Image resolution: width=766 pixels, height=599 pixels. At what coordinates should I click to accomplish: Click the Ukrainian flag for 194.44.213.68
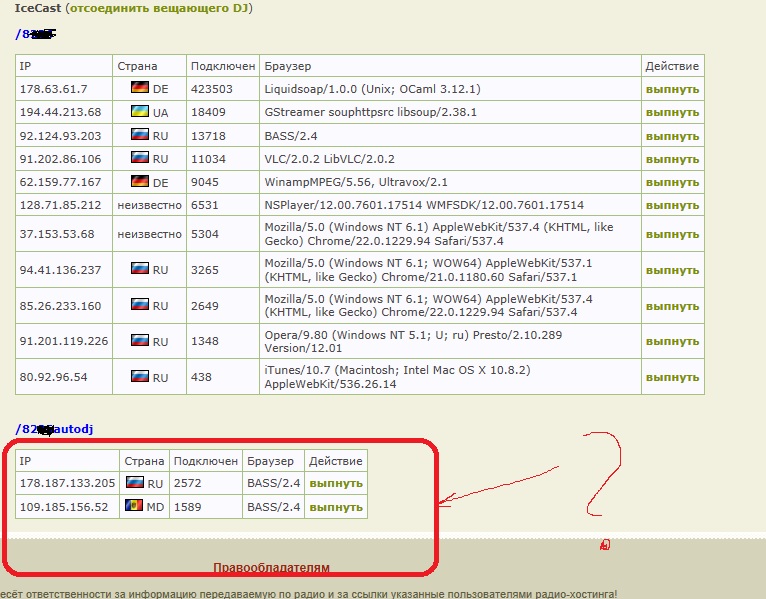click(139, 112)
